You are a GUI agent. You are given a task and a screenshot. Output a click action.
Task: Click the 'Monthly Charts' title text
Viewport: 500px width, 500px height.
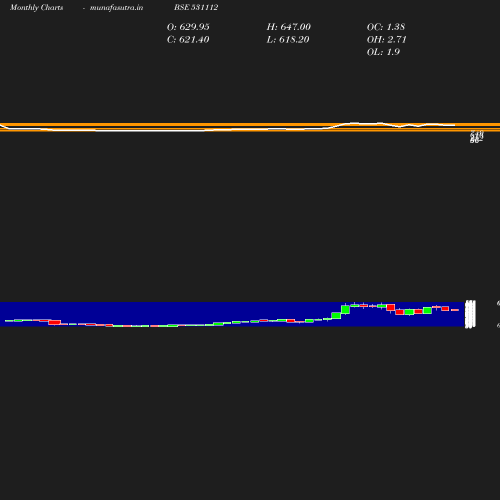[36, 7]
